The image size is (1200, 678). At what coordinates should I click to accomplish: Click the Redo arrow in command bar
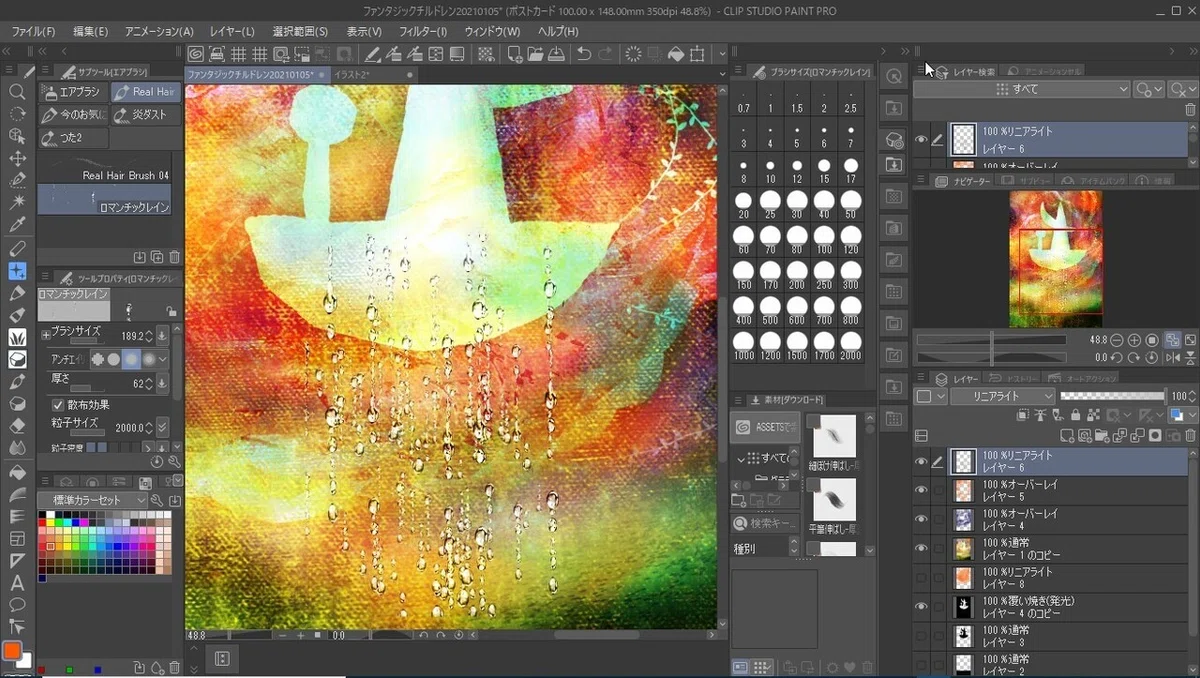point(606,54)
